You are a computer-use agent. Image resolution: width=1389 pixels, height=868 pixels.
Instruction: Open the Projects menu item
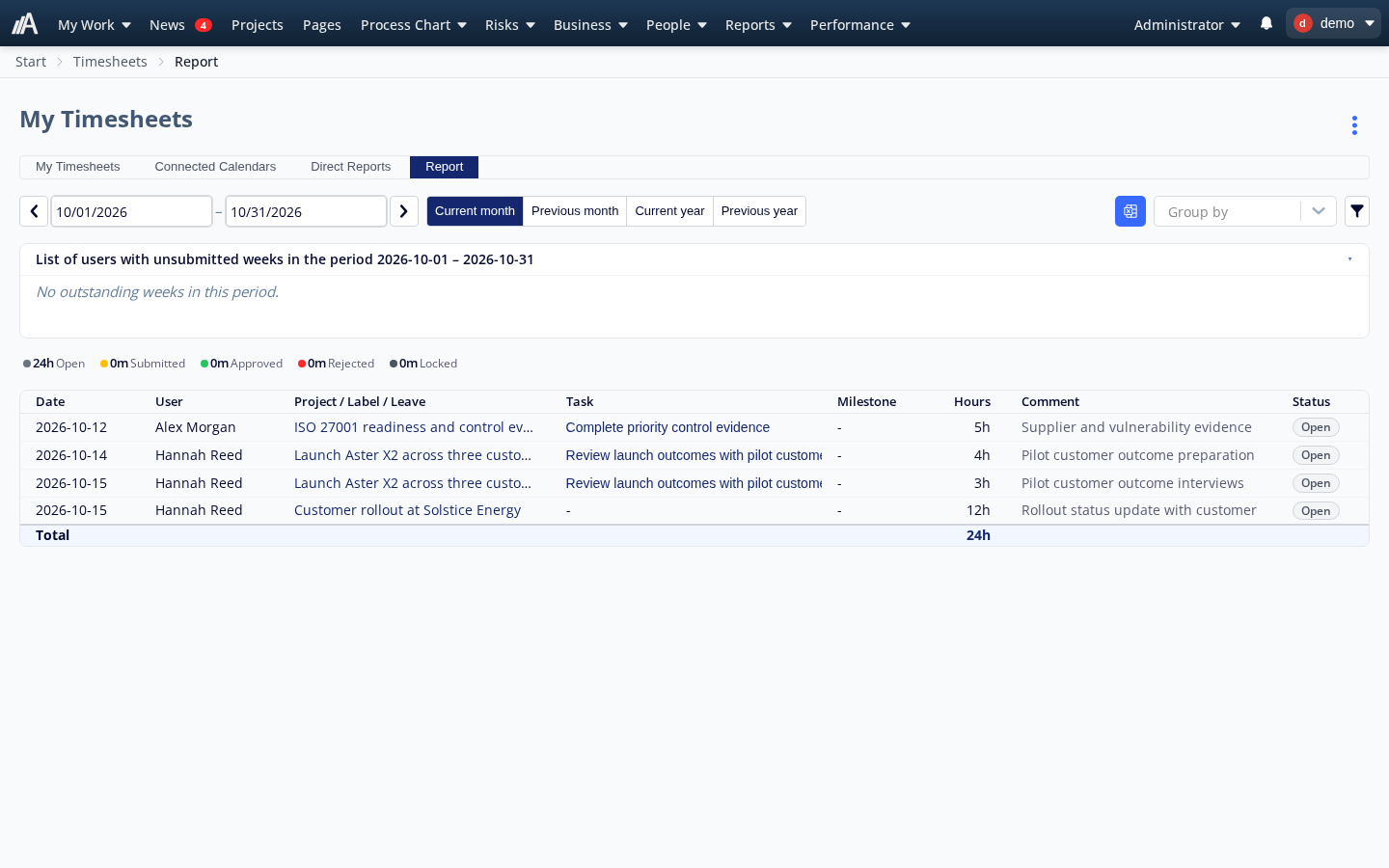click(x=258, y=24)
